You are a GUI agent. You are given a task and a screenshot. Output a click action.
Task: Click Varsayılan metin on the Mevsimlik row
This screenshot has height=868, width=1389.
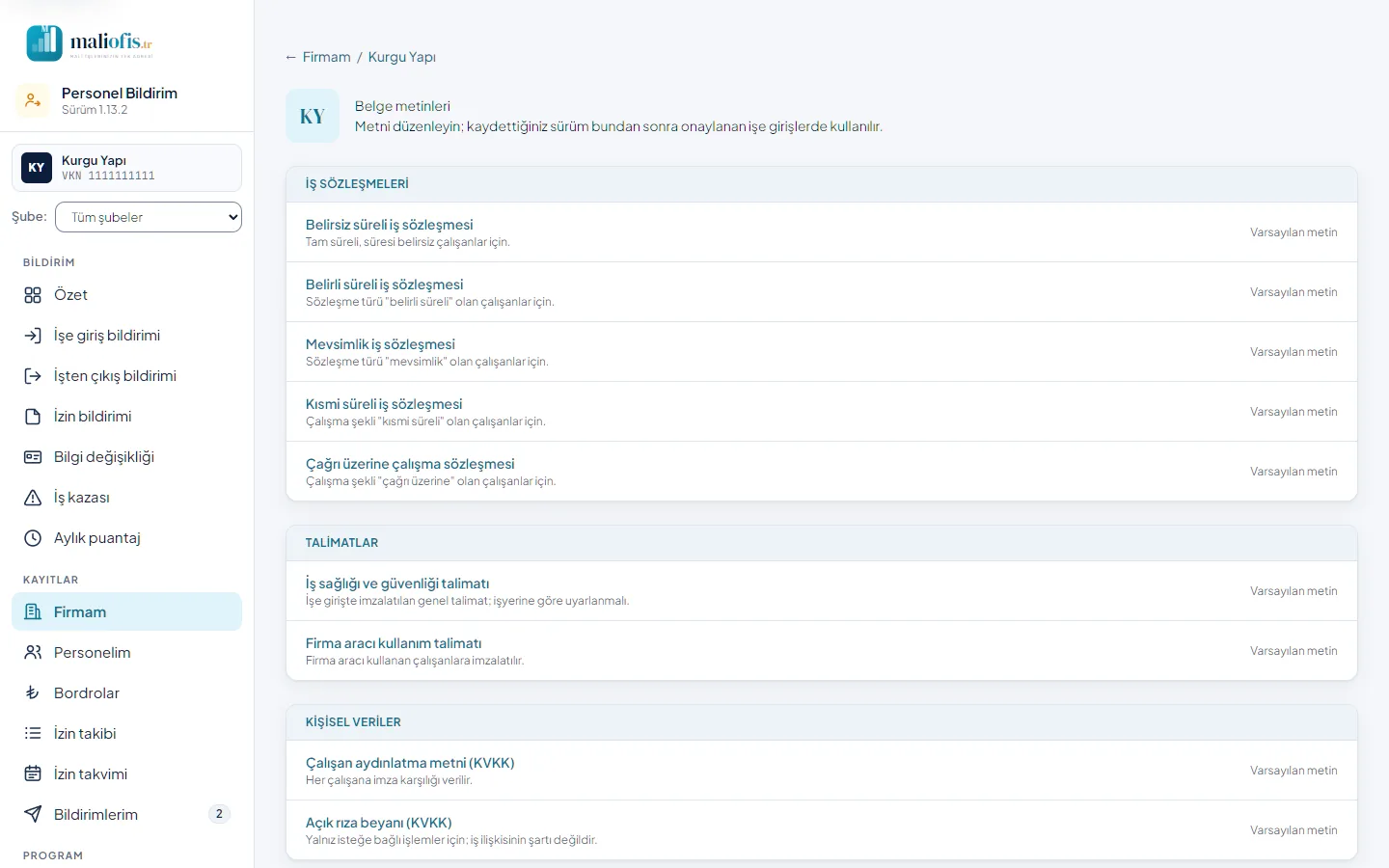click(1294, 352)
